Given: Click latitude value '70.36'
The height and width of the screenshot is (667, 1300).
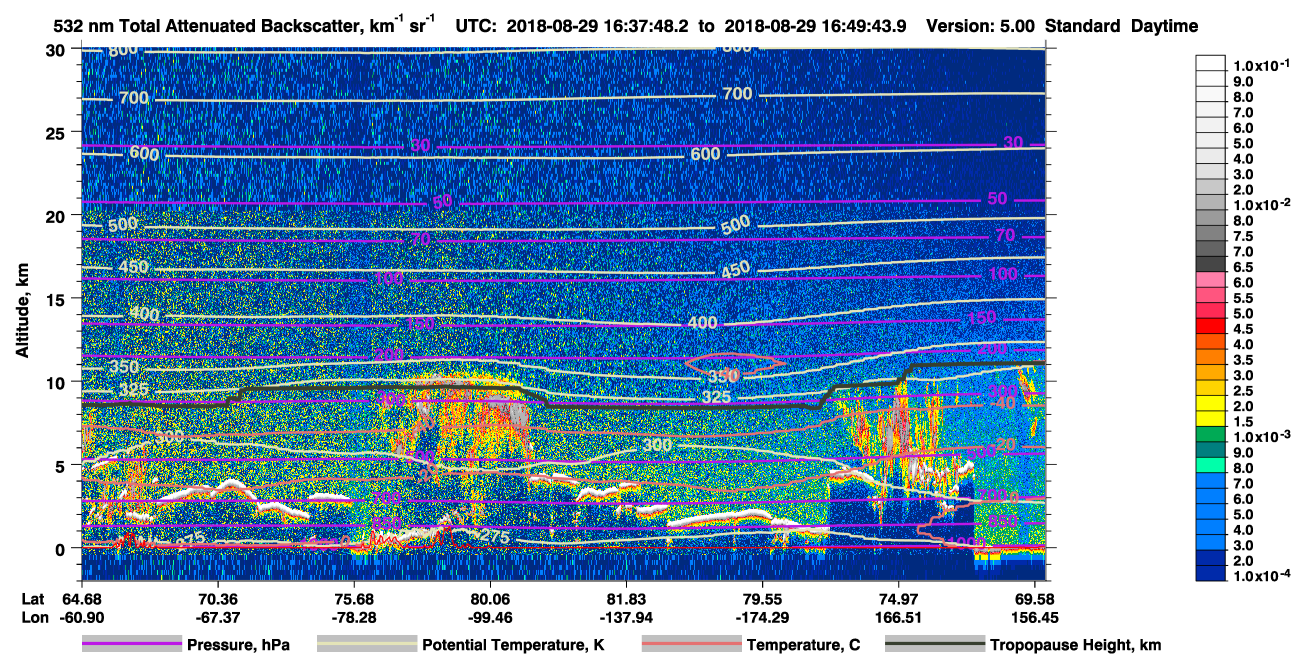Looking at the screenshot, I should (217, 598).
